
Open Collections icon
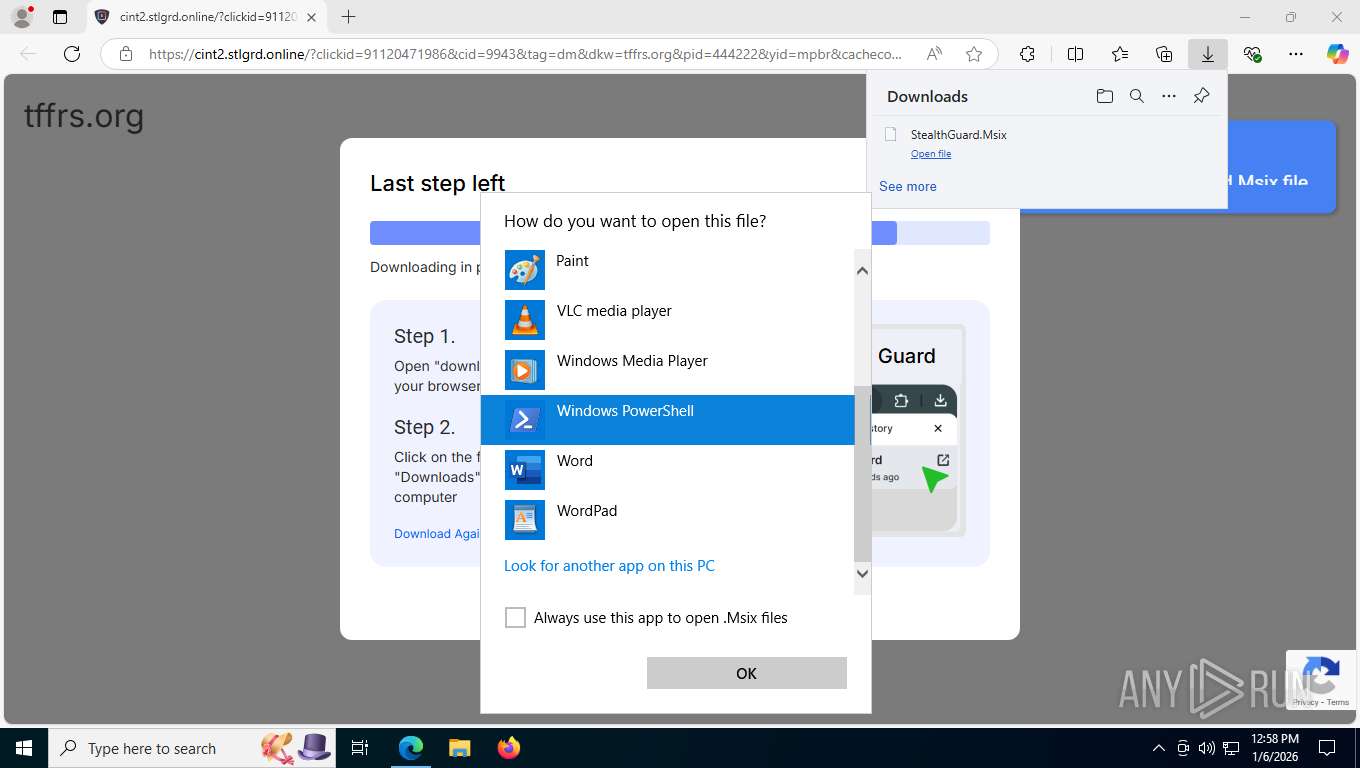point(1164,54)
